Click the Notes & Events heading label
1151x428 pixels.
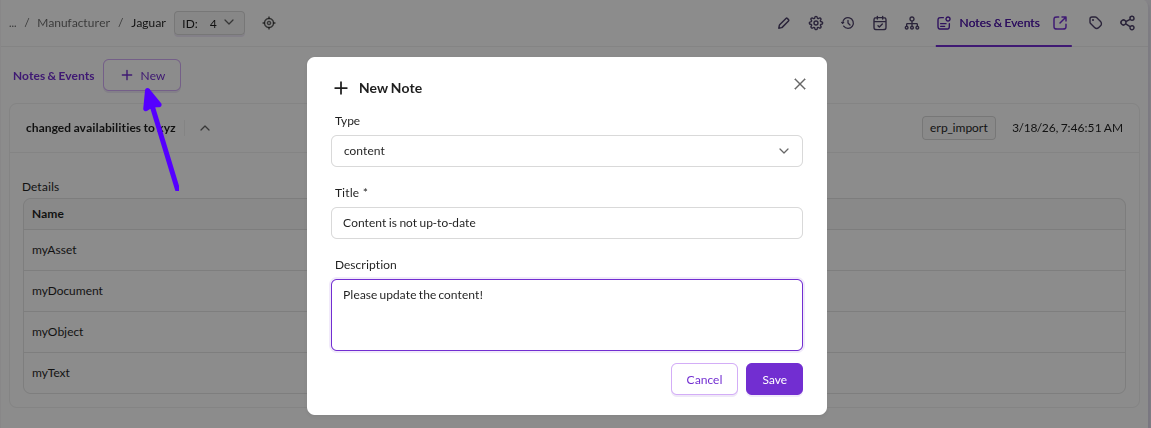(x=54, y=76)
